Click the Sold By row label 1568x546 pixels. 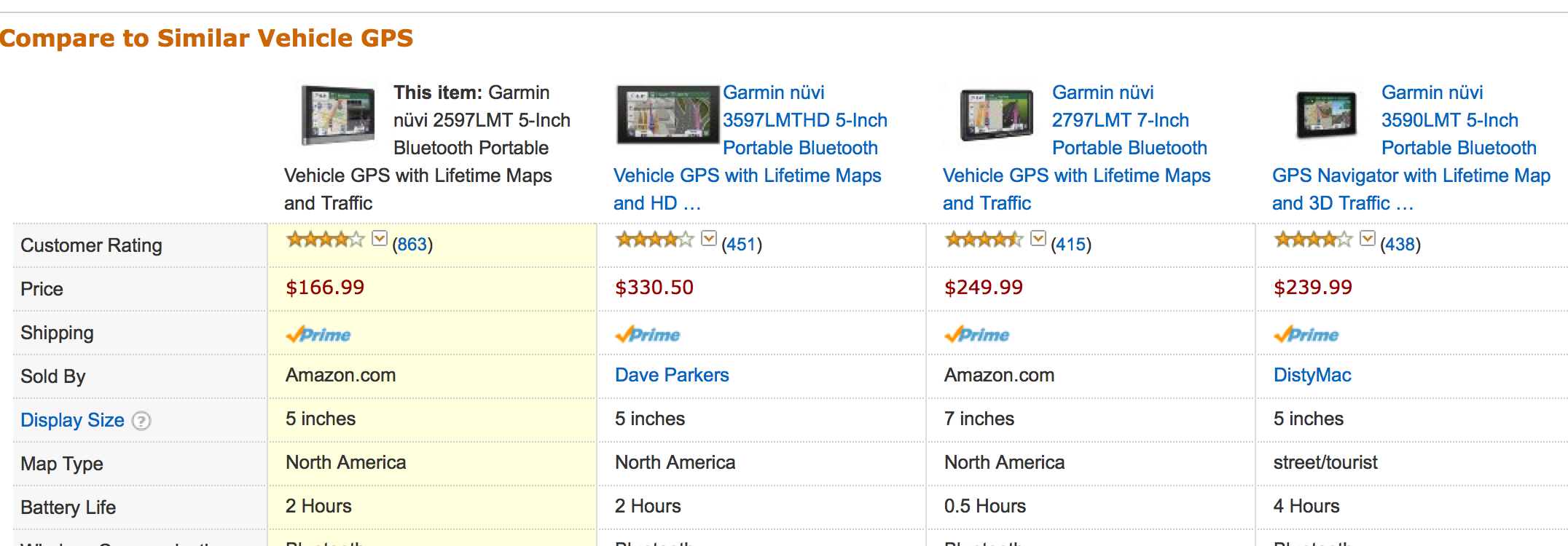pos(53,376)
